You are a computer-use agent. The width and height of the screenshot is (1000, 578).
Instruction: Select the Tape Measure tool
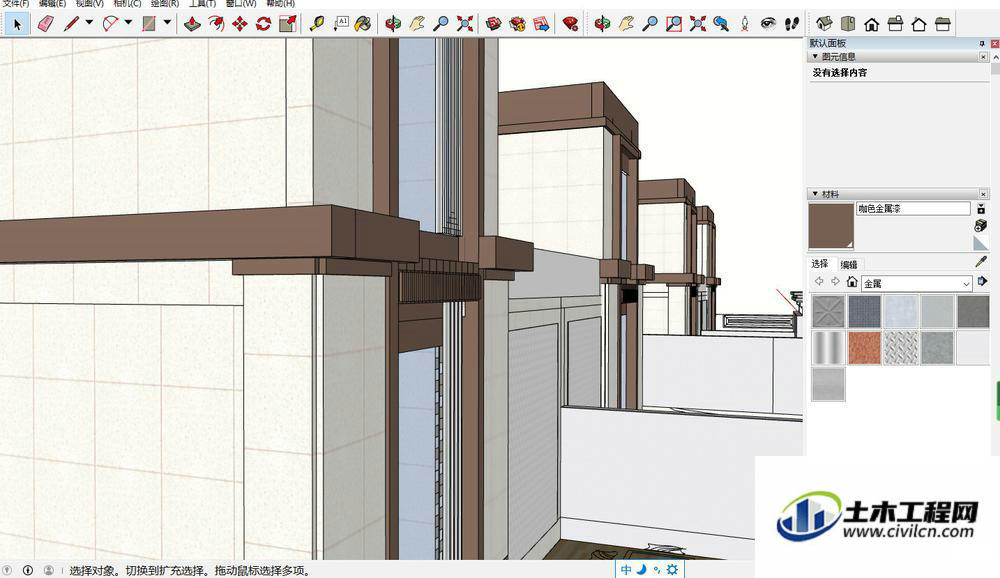coord(316,24)
